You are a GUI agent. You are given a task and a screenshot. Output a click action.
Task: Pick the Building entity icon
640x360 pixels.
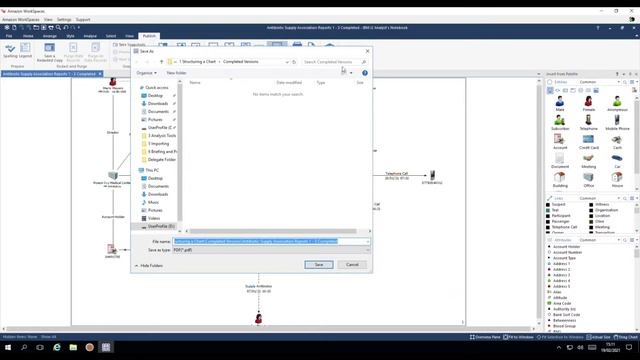(x=560, y=180)
